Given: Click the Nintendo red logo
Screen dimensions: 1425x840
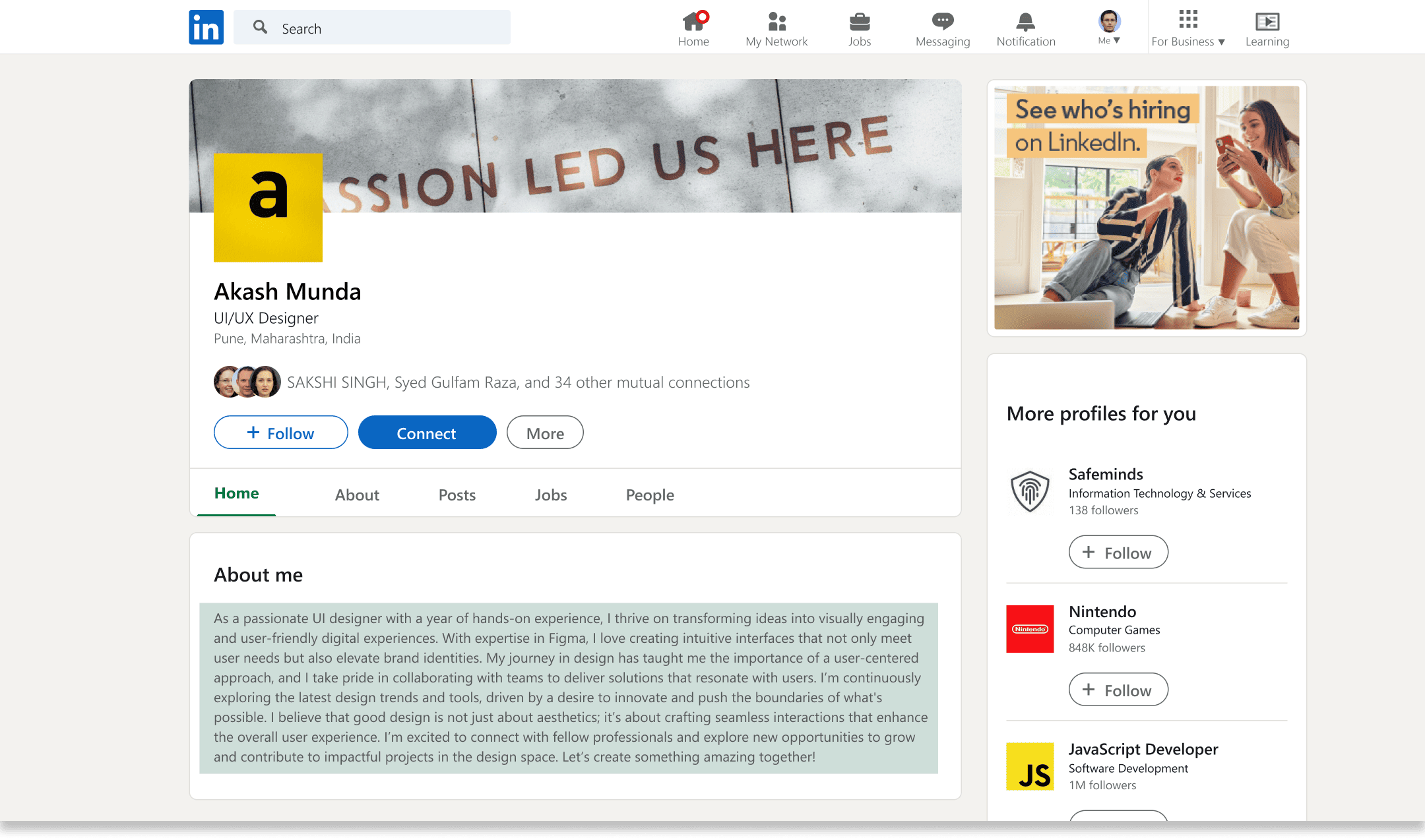Looking at the screenshot, I should (1030, 629).
